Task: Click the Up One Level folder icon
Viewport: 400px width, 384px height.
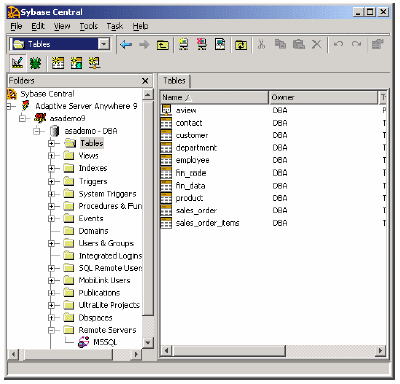Action: [x=162, y=45]
